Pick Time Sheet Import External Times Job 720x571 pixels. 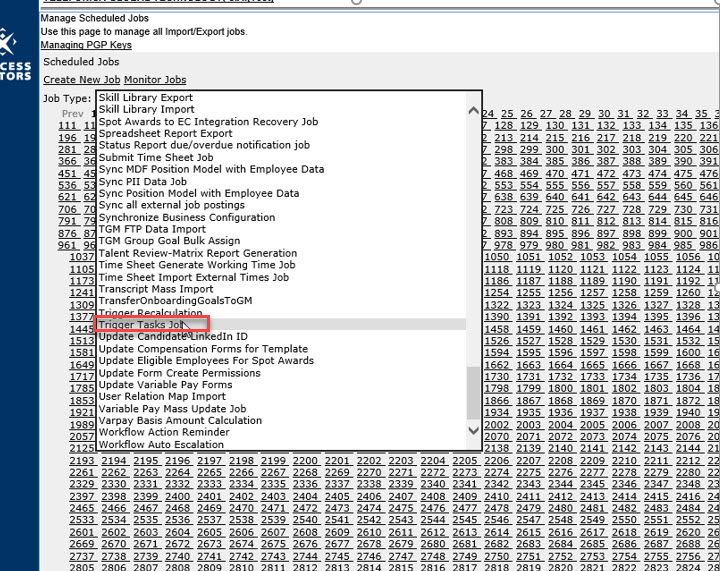(x=194, y=277)
